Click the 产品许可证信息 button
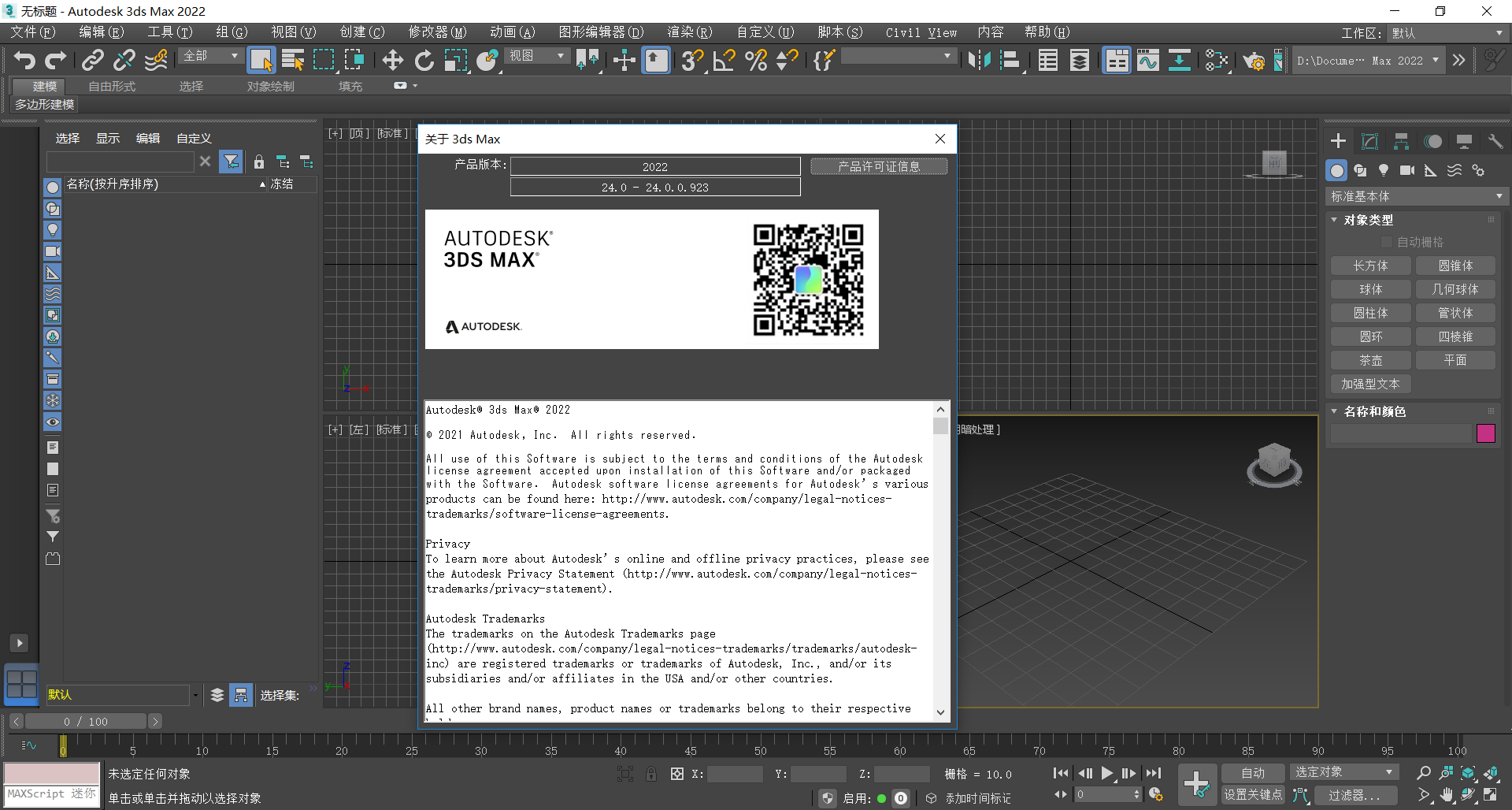1512x810 pixels. 878,166
